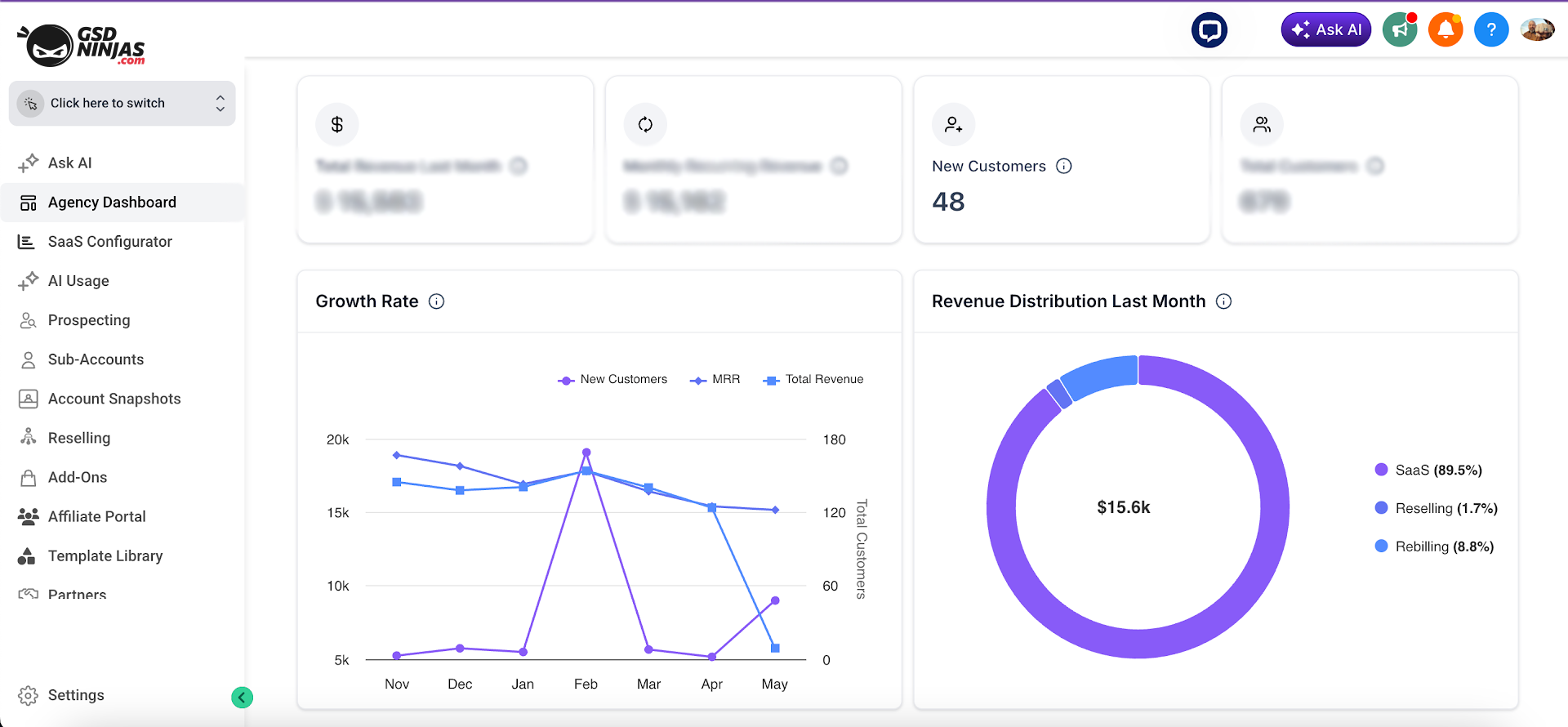Click the AI Usage sparkle icon
This screenshot has height=727, width=1568.
tap(28, 280)
